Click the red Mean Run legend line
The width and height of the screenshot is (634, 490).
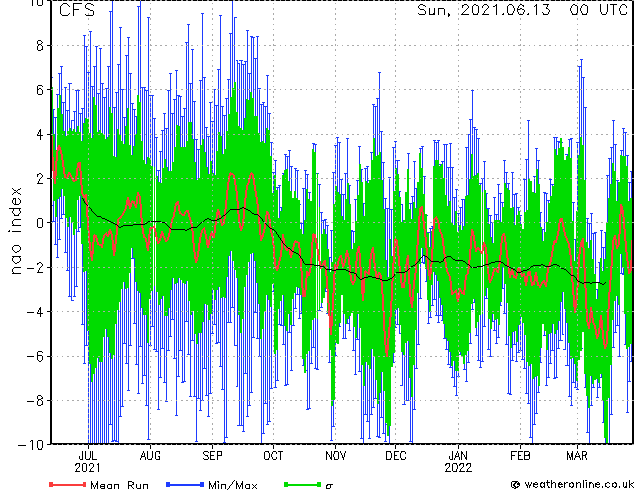(x=67, y=484)
